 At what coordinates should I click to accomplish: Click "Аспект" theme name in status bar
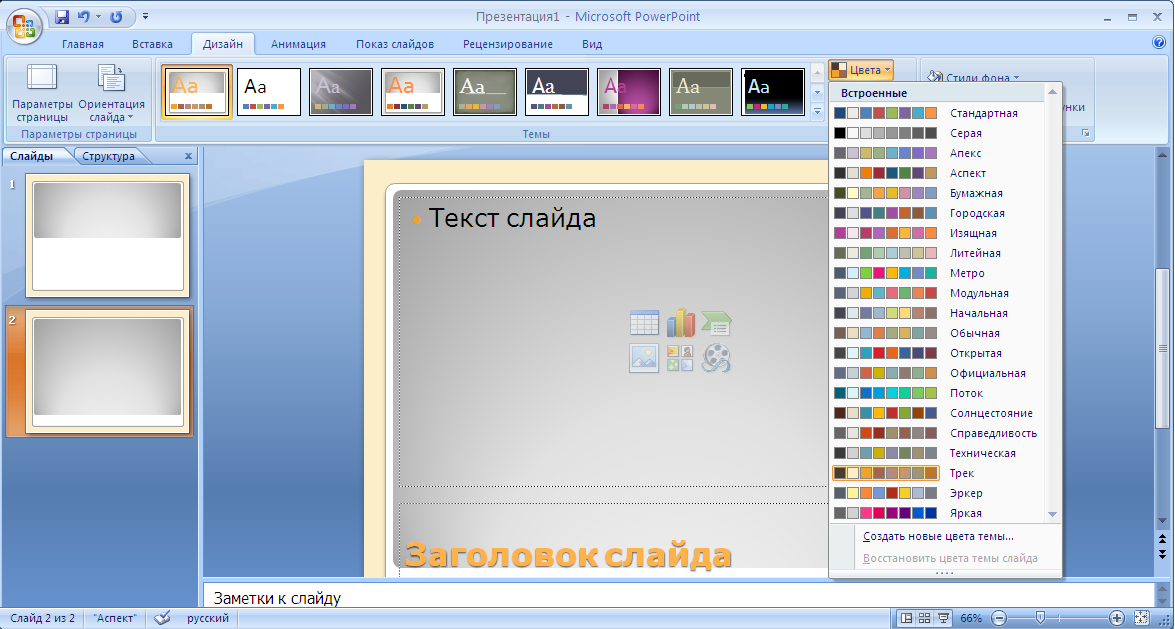click(x=115, y=619)
